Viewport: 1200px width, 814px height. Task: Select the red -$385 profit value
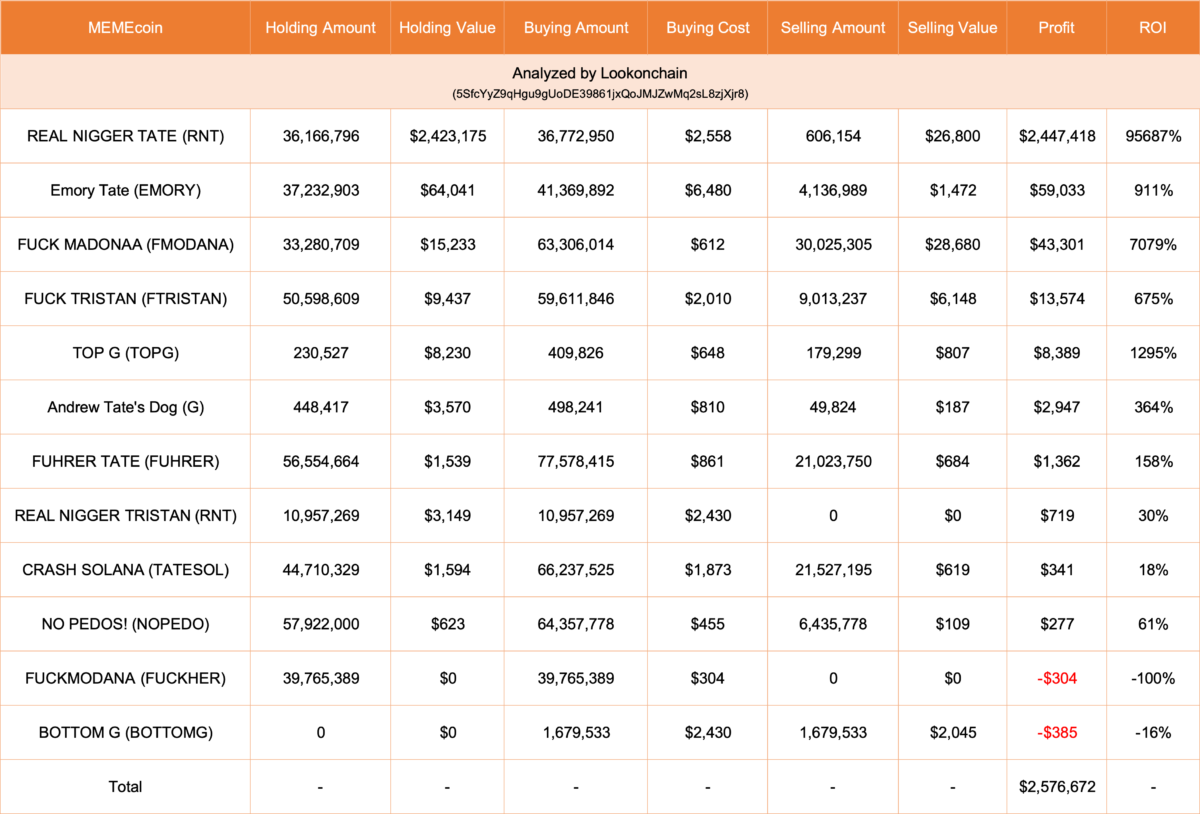(1056, 733)
